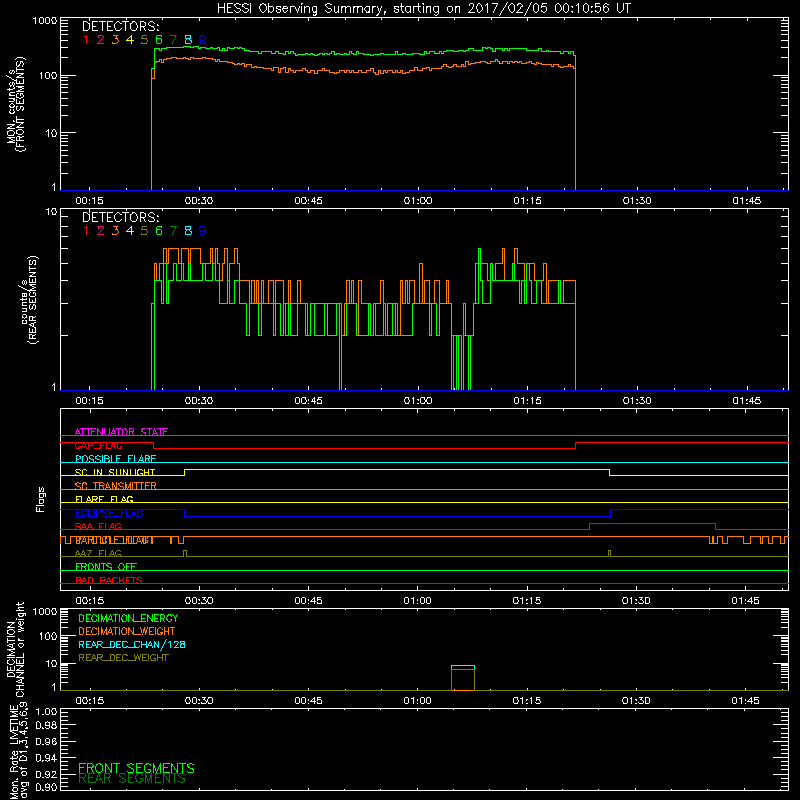Click DETECTORS: heading in the front segments plot
Screen dimensions: 800x800
click(121, 26)
